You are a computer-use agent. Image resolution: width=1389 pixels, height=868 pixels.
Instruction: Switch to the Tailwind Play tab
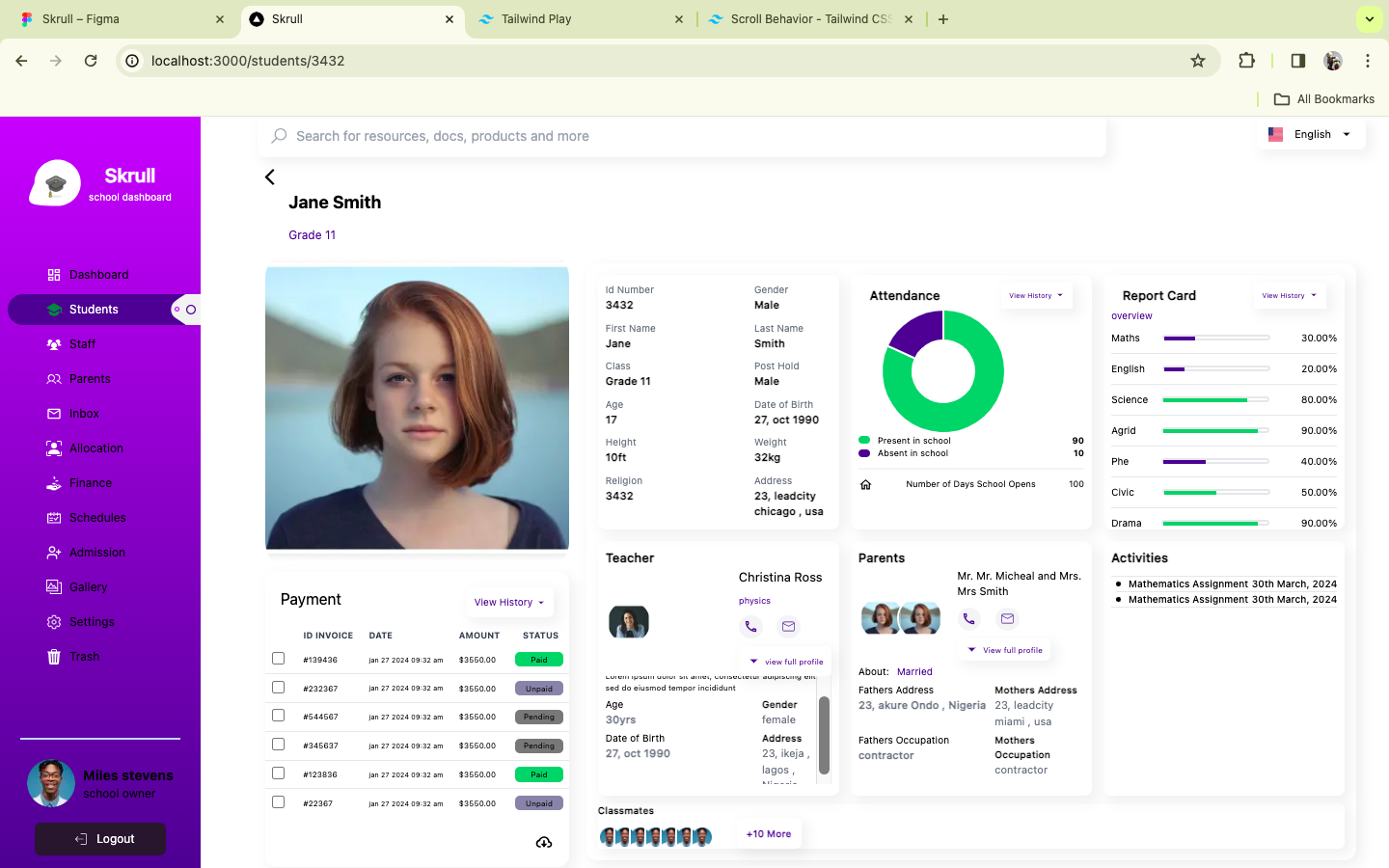(x=582, y=19)
